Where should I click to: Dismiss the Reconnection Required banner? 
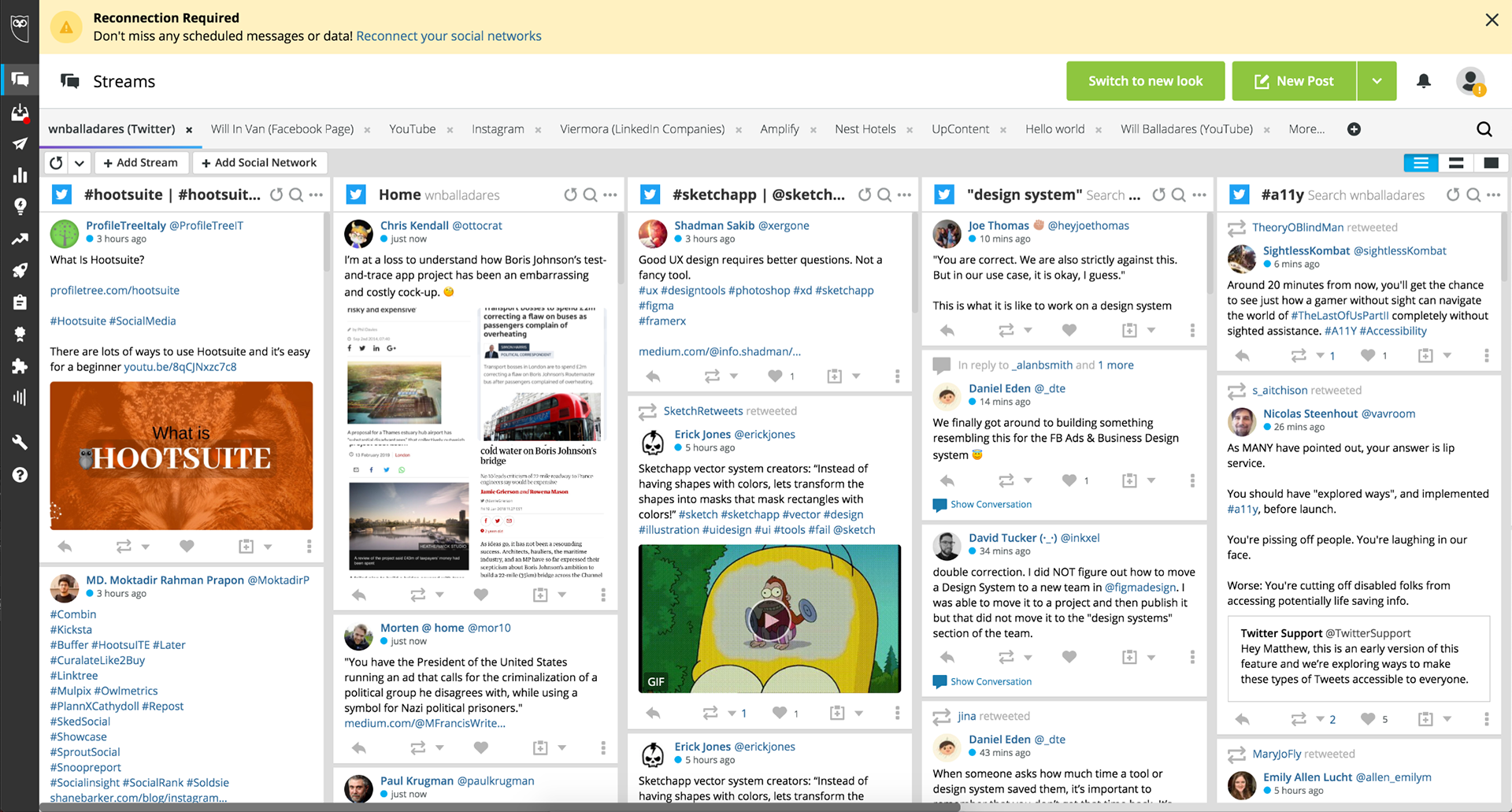click(x=1492, y=20)
